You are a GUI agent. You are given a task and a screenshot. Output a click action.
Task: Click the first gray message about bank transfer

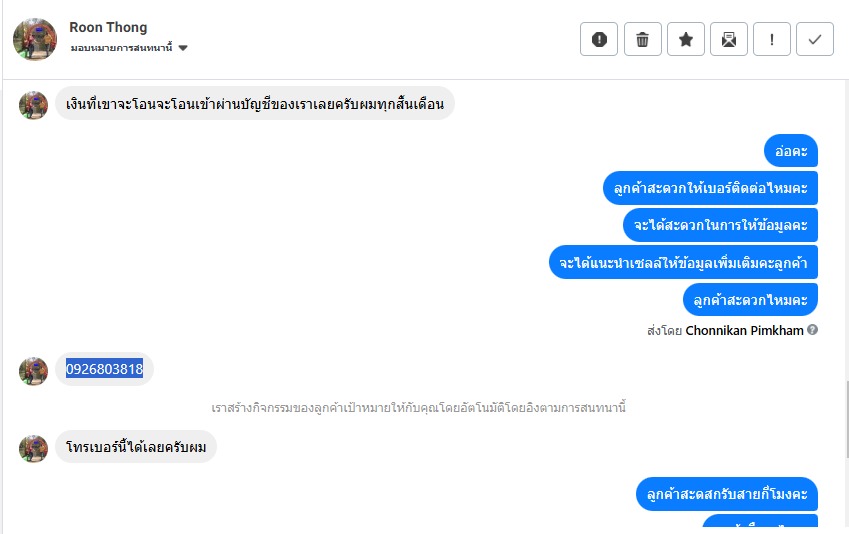254,103
